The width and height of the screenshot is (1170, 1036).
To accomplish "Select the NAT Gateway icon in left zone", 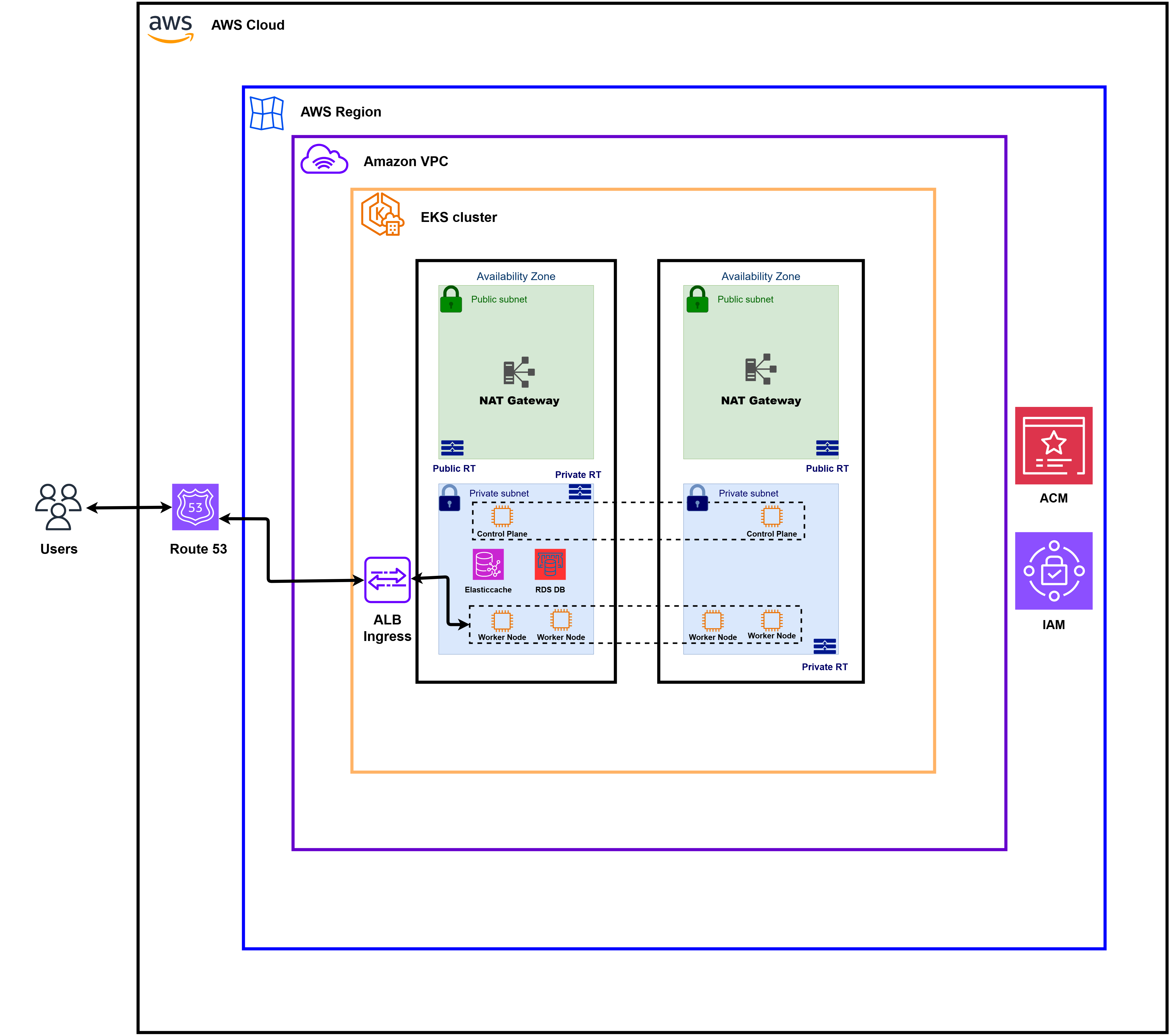I will (x=519, y=372).
